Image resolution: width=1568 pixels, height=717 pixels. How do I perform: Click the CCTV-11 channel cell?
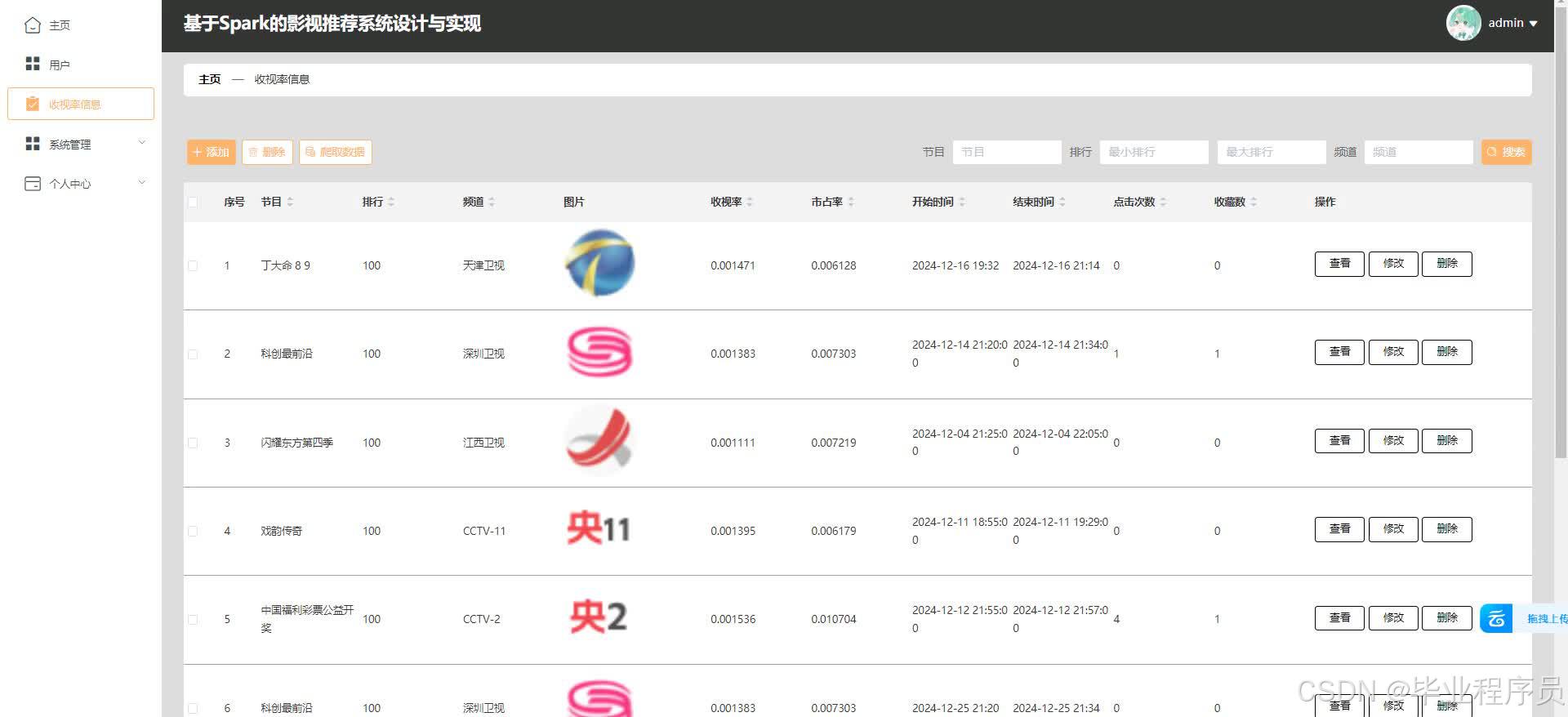pos(484,531)
